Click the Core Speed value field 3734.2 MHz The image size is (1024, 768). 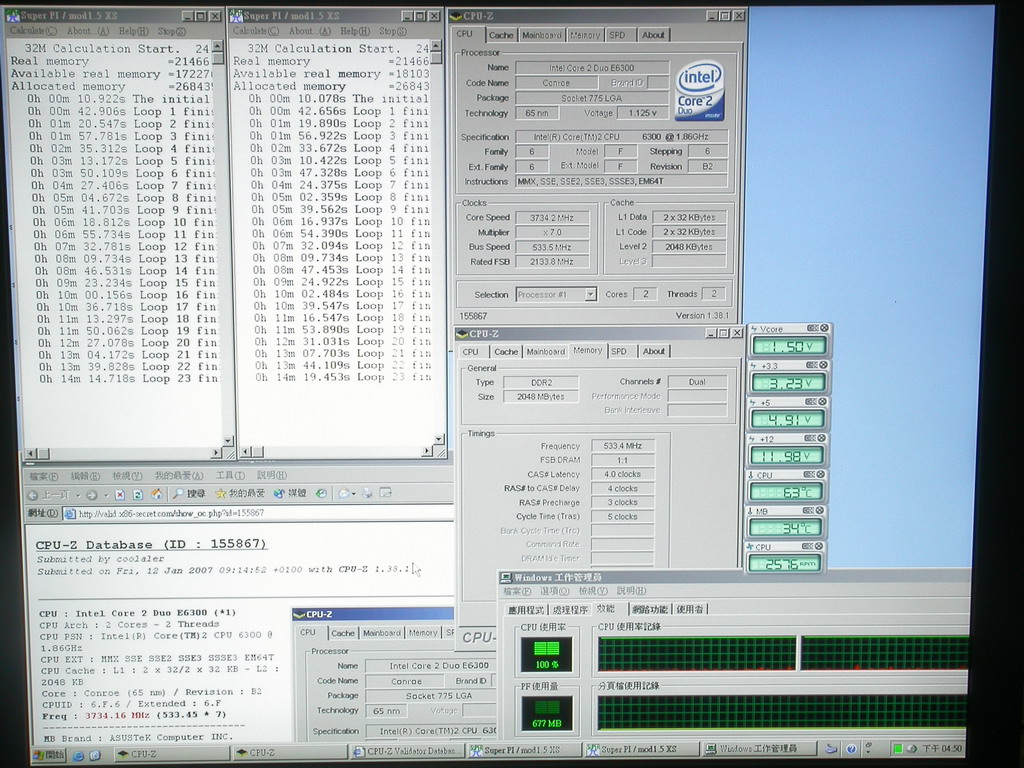point(552,218)
